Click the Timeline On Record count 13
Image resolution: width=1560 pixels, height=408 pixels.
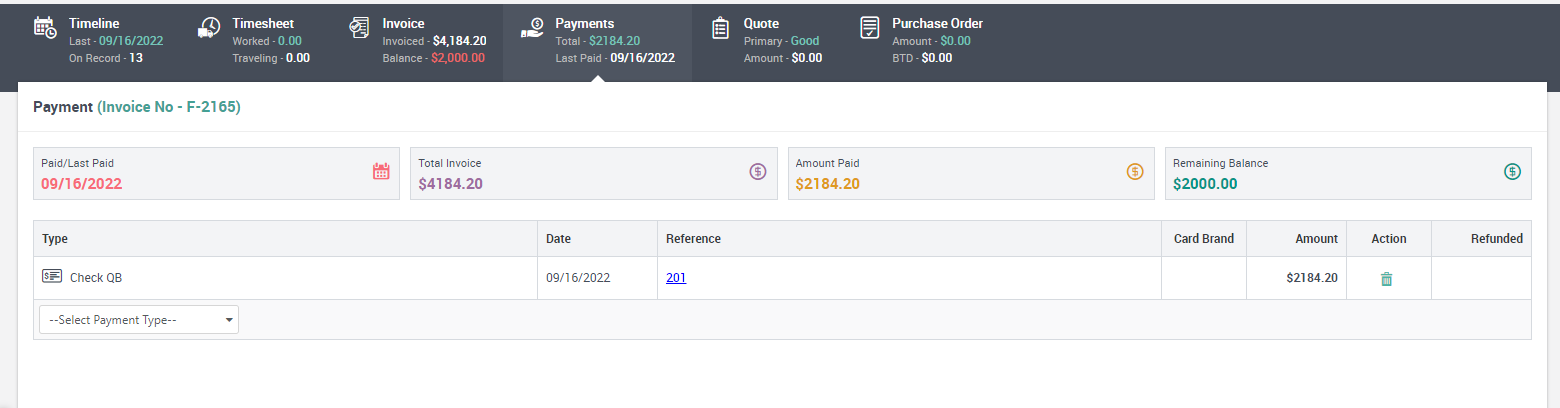[x=136, y=58]
